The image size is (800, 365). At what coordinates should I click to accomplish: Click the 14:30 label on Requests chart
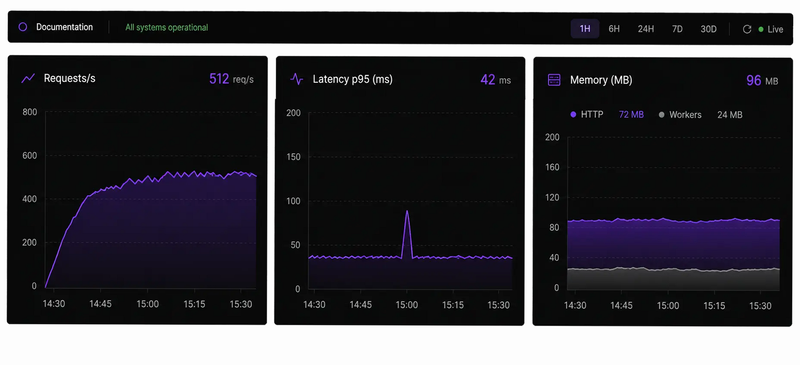pos(54,304)
